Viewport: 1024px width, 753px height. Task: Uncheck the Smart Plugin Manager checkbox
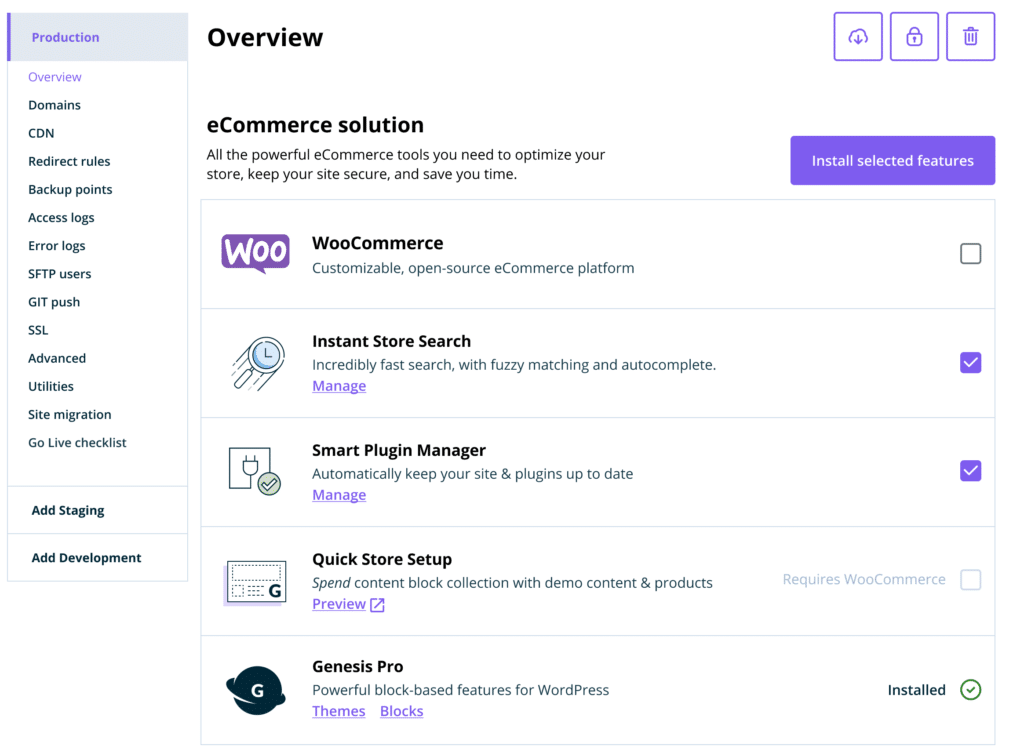[970, 471]
